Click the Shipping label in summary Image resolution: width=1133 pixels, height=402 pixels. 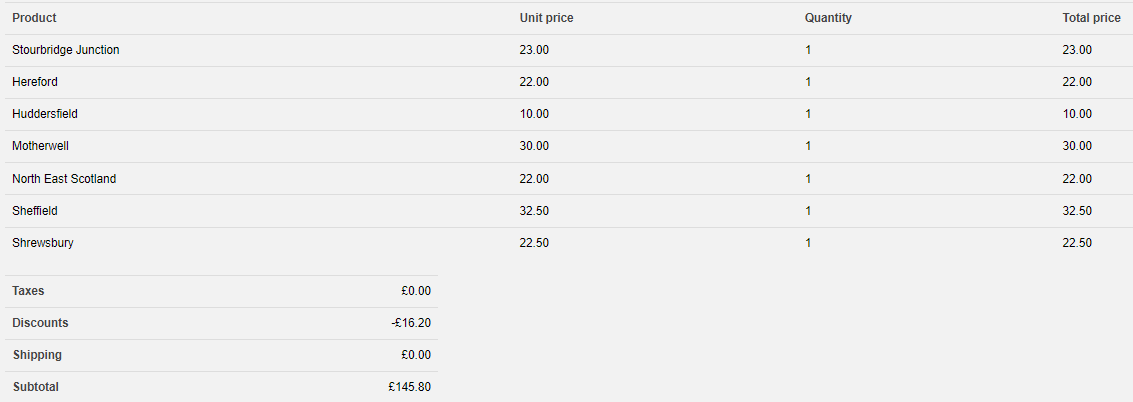[37, 355]
